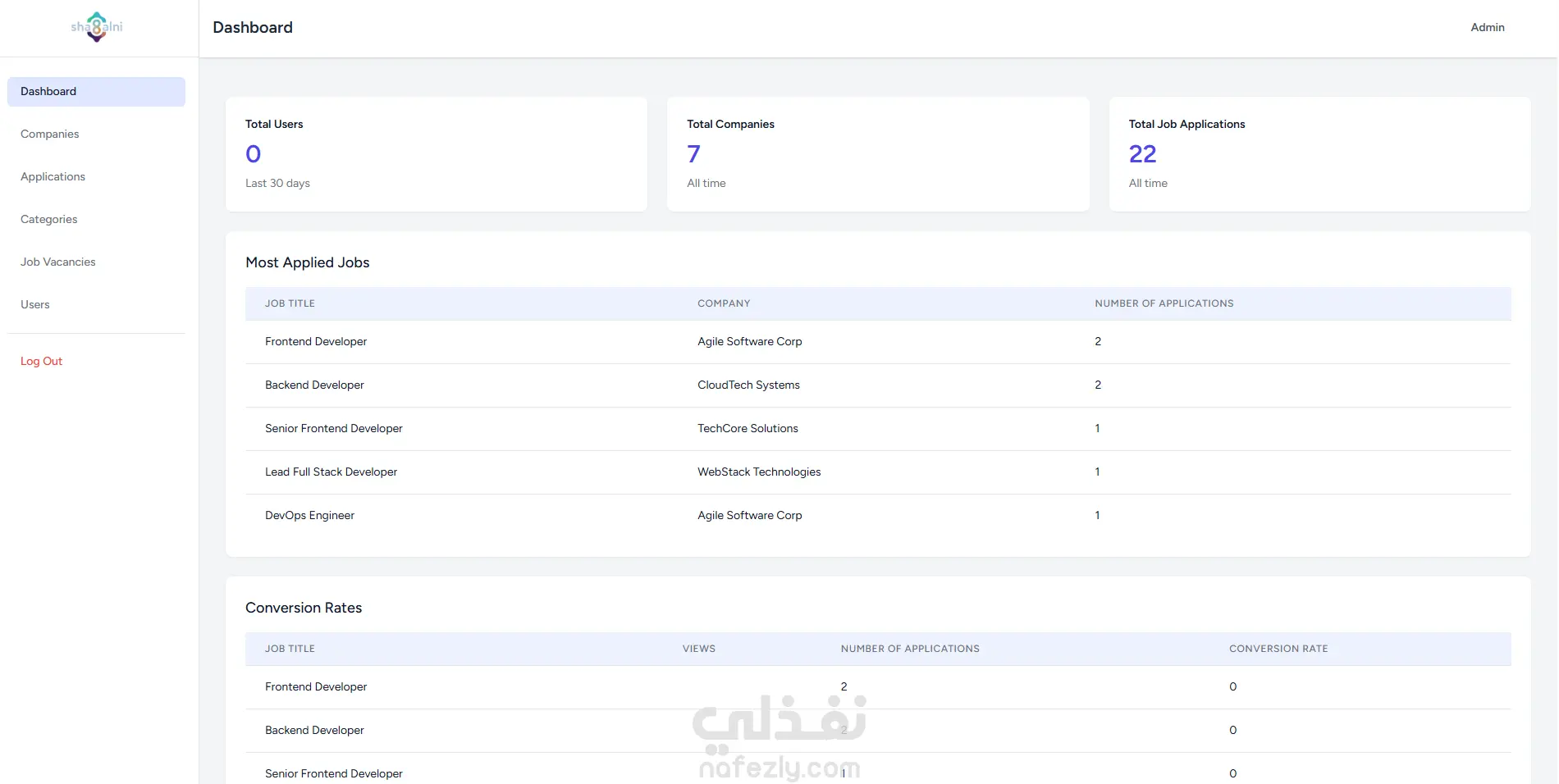This screenshot has height=784, width=1559.
Task: Select Senior Frontend Developer in Most Applied Jobs
Action: tap(334, 429)
